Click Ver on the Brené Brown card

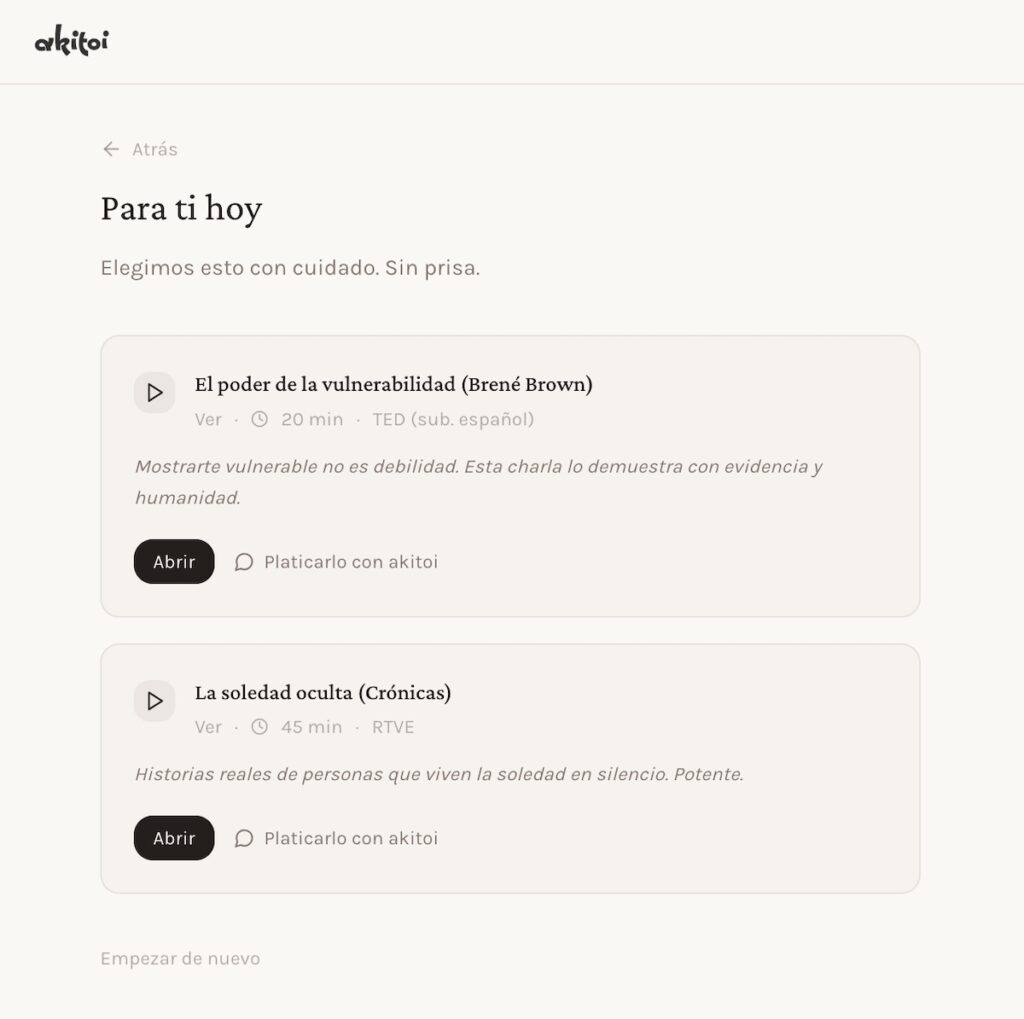point(207,419)
